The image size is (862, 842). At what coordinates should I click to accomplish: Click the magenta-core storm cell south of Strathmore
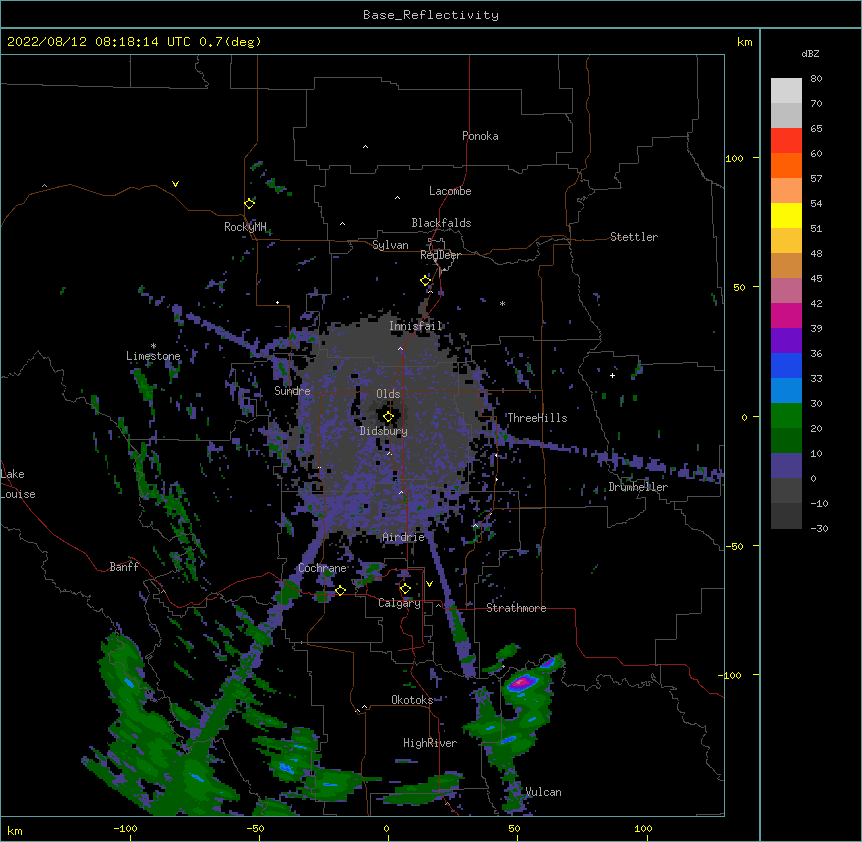[x=521, y=683]
